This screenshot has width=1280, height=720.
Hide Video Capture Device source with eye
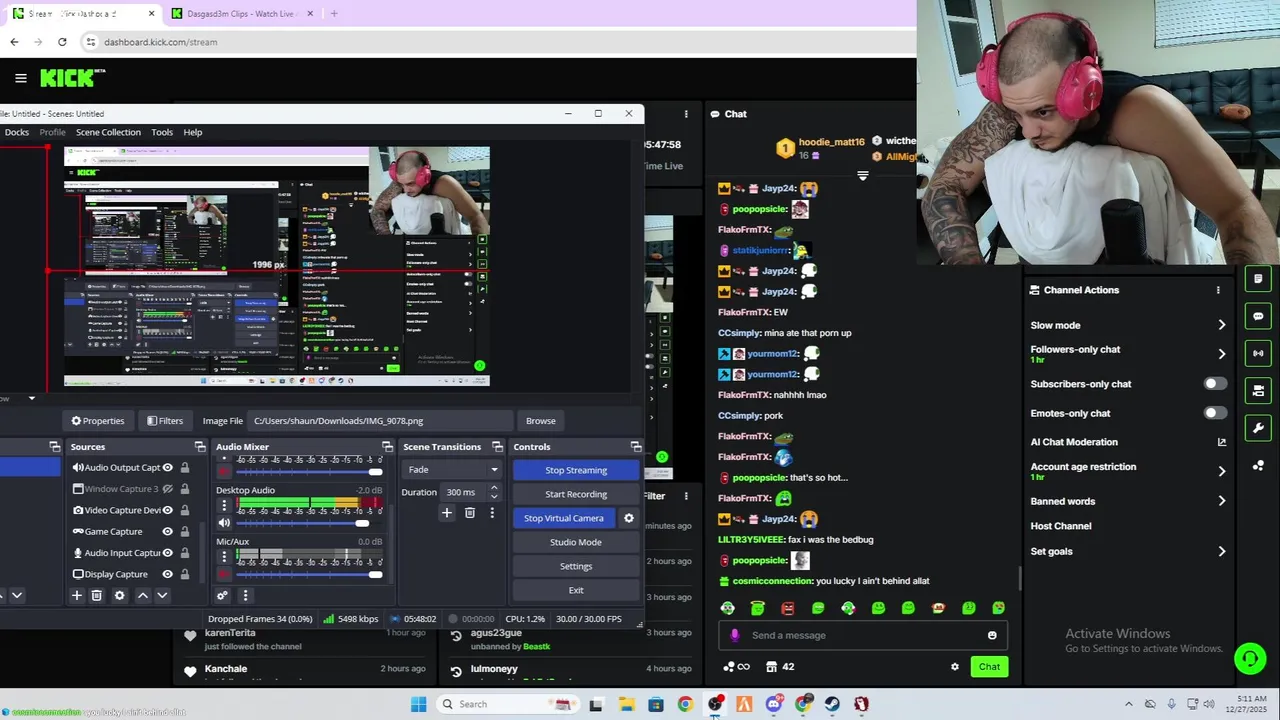[x=168, y=510]
